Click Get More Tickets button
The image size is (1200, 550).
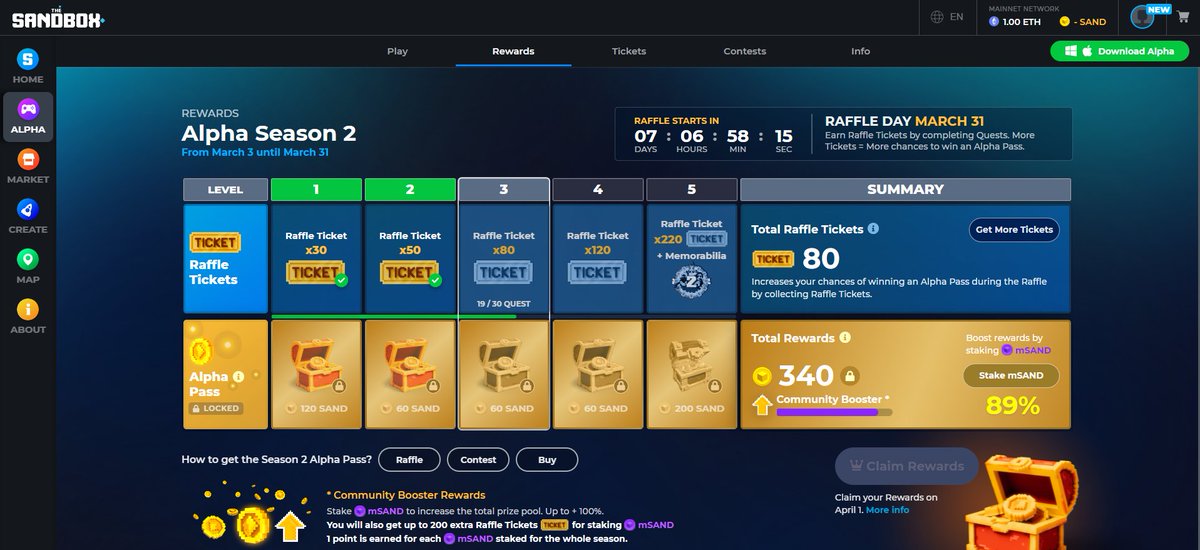coord(1014,229)
